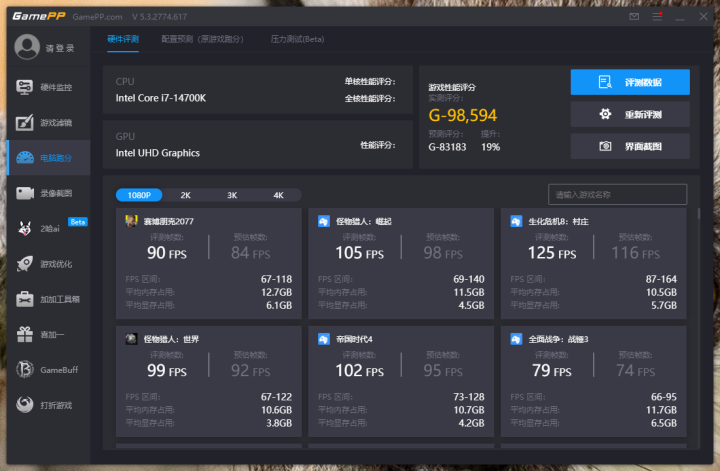Select the 2K resolution option
The image size is (720, 471).
click(x=186, y=195)
